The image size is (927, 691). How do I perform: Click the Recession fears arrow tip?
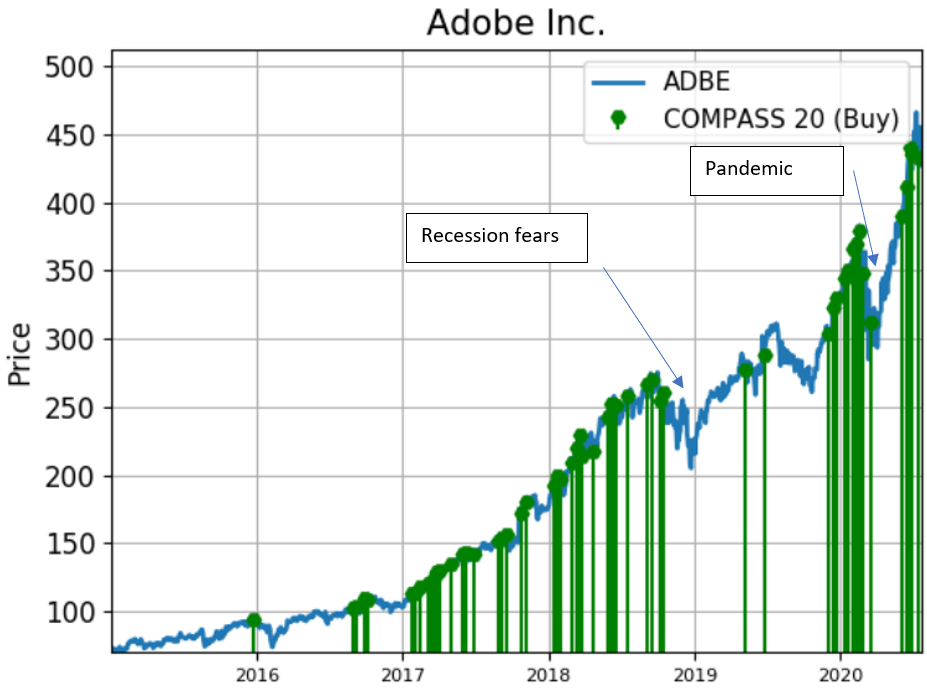click(x=683, y=386)
